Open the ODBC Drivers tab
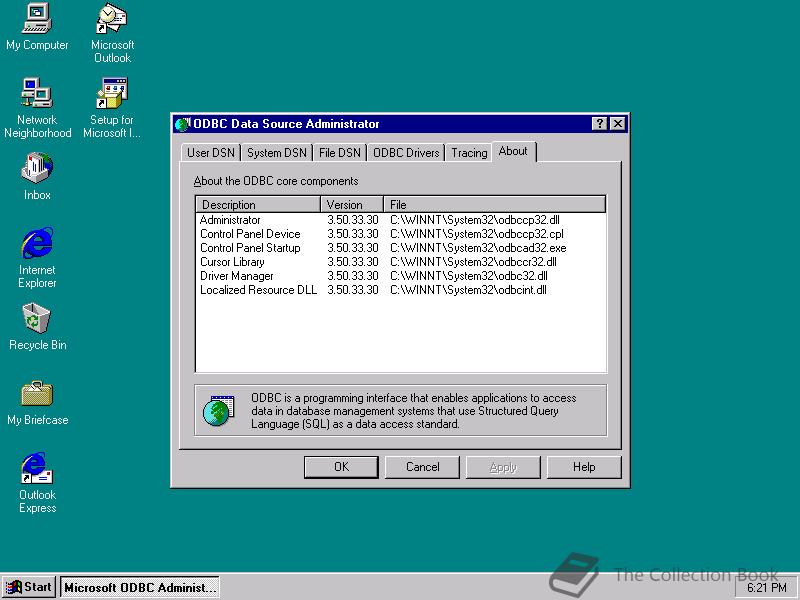The image size is (800, 600). coord(406,153)
